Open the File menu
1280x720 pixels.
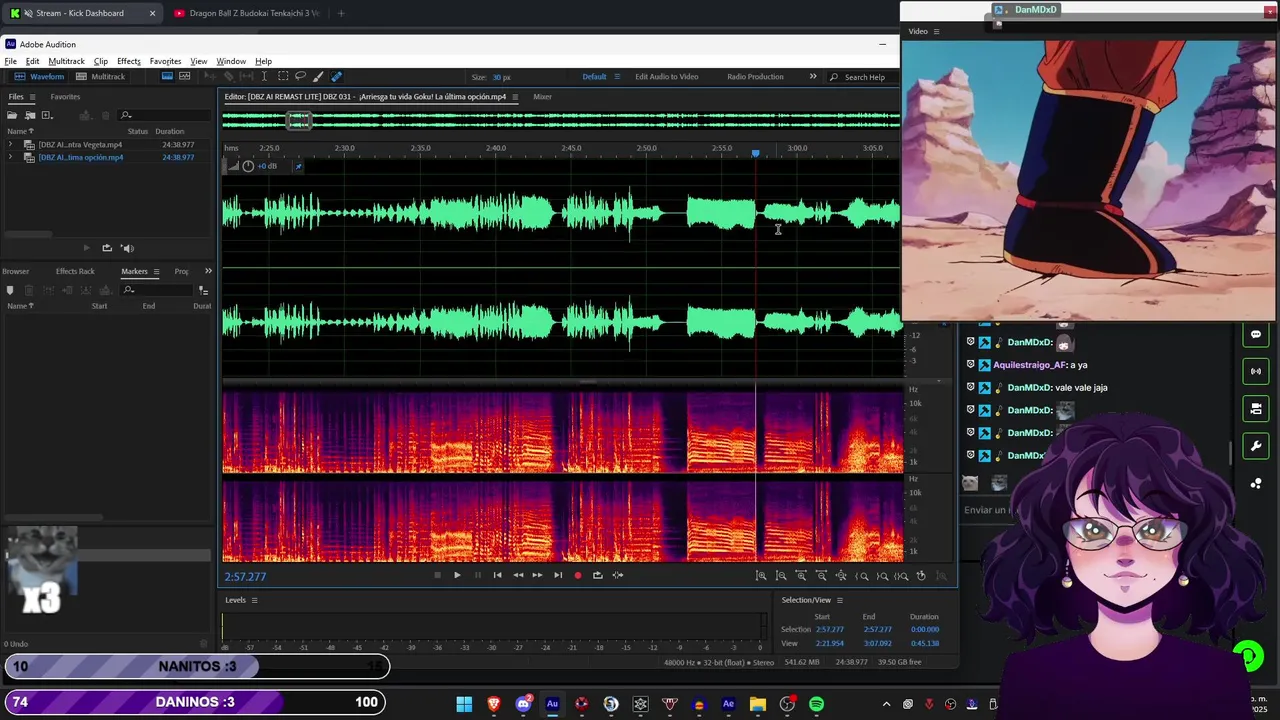(10, 61)
